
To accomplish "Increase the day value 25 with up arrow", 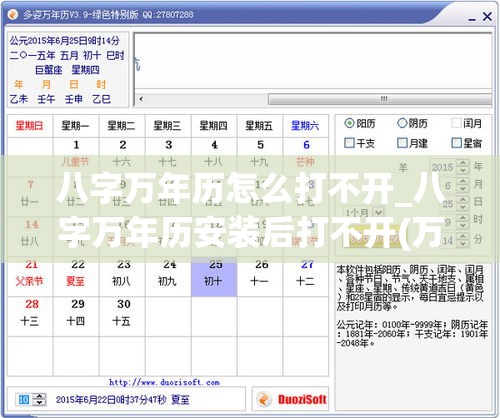I will coord(462,199).
